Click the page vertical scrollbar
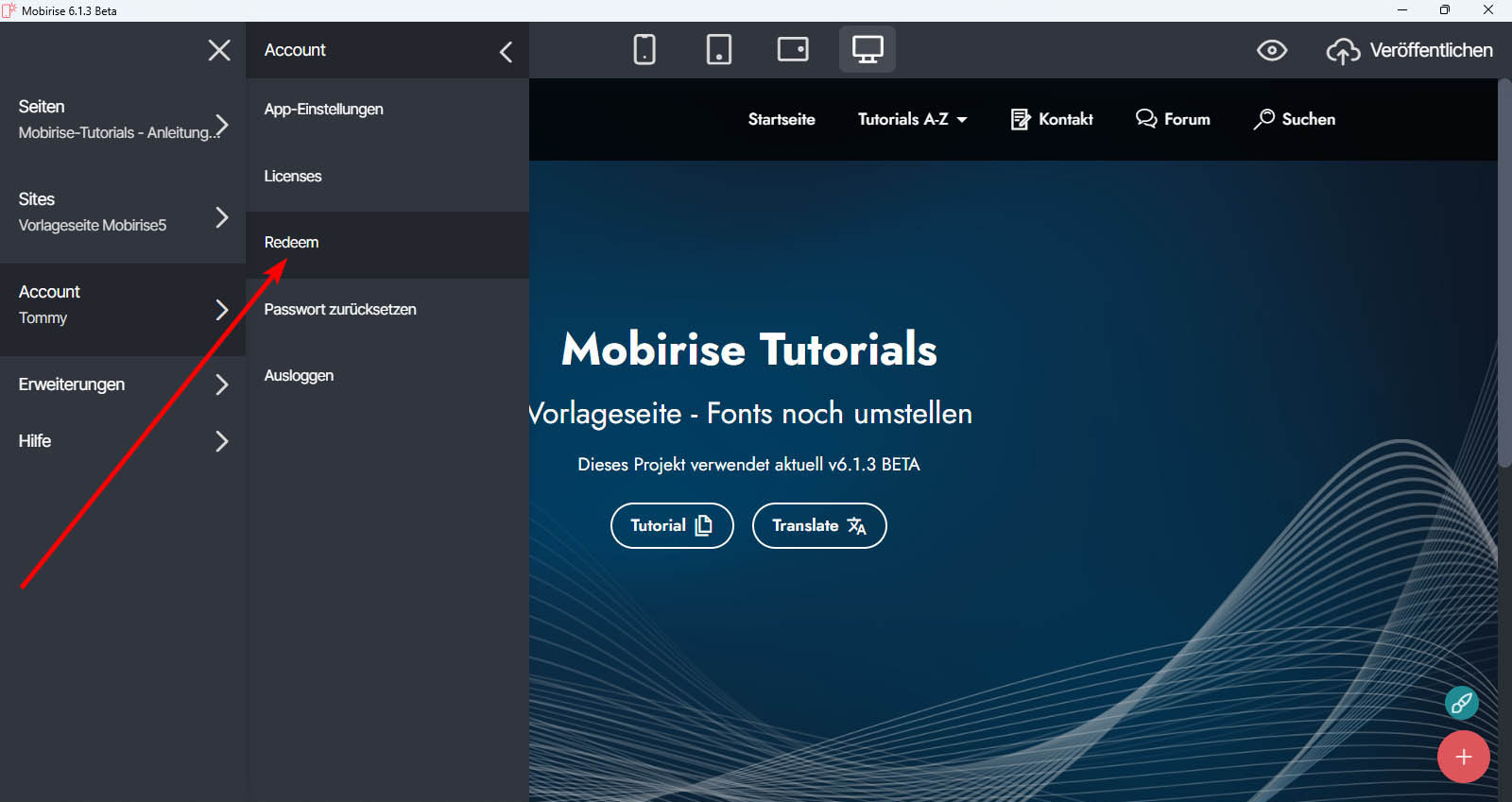The width and height of the screenshot is (1512, 802). click(x=1503, y=274)
